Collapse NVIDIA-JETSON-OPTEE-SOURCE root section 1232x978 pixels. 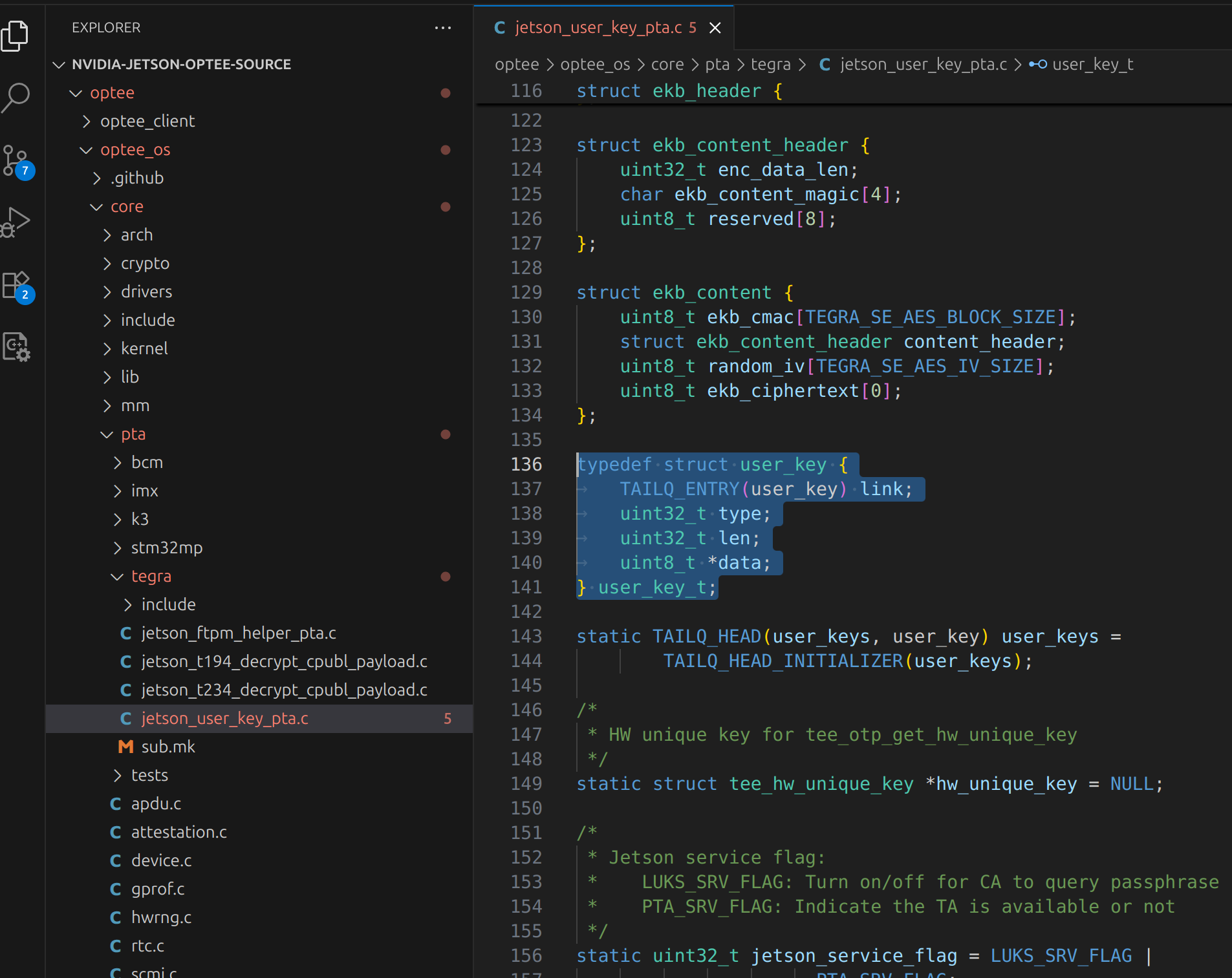click(59, 65)
